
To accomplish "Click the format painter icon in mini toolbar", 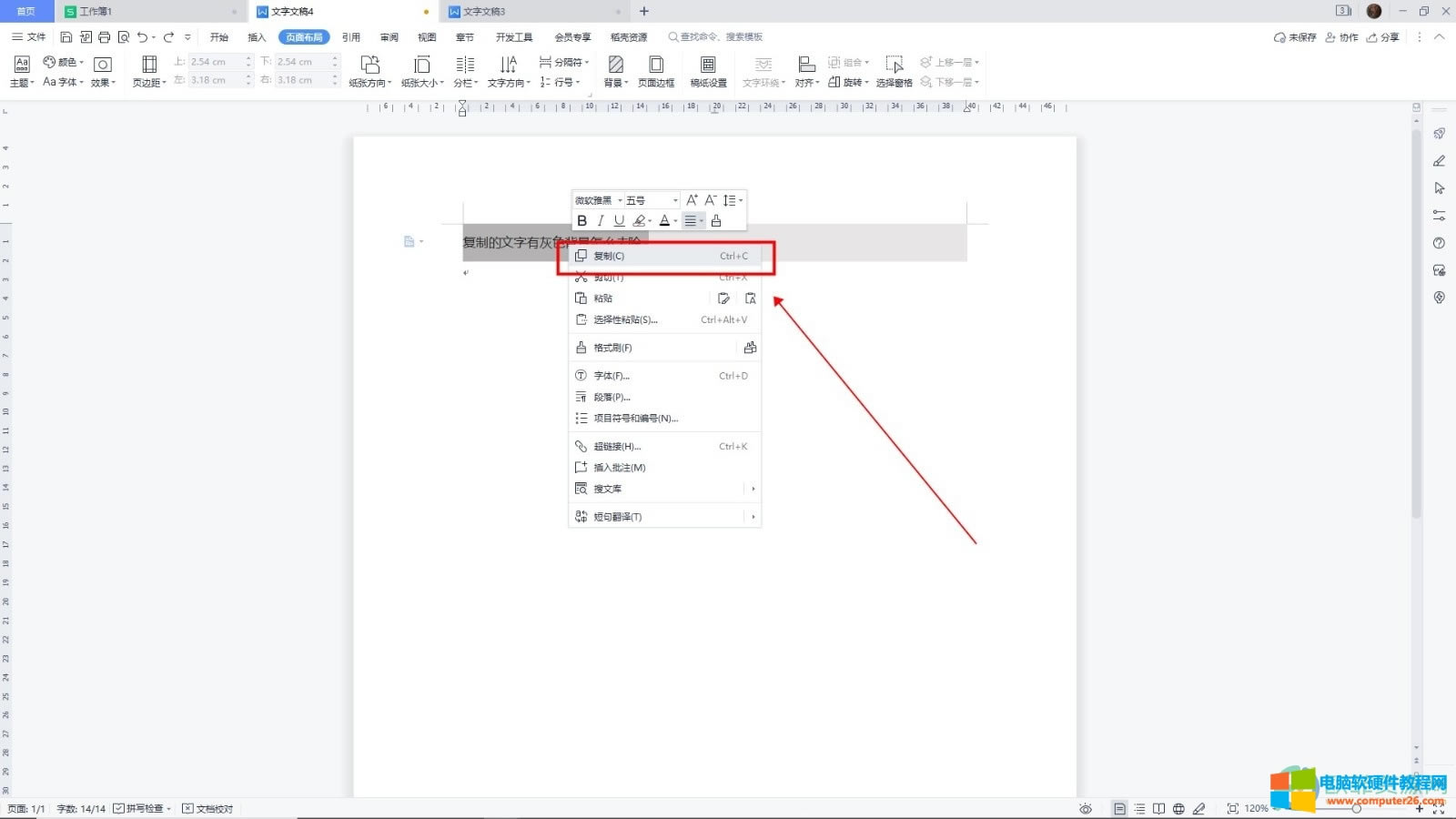I will pyautogui.click(x=716, y=221).
